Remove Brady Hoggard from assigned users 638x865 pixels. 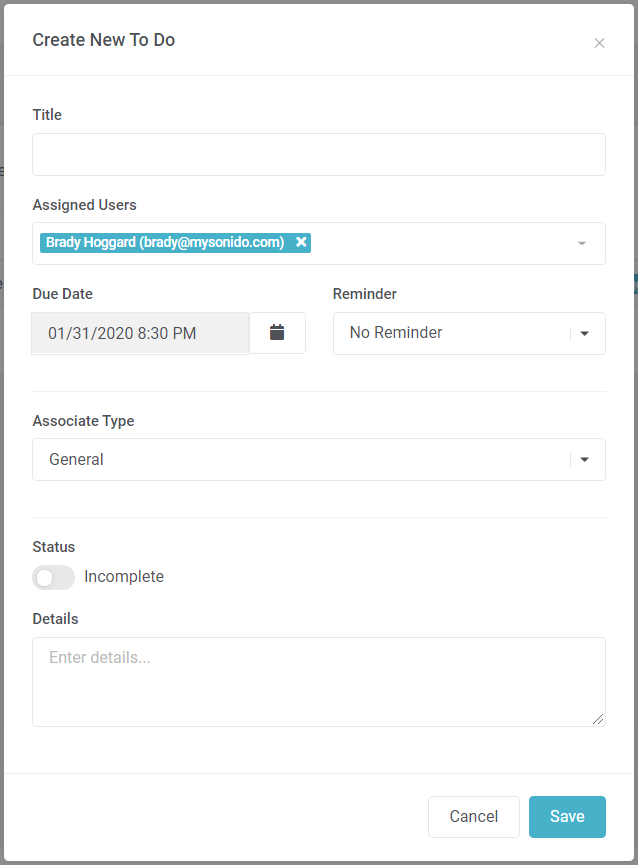pos(301,242)
